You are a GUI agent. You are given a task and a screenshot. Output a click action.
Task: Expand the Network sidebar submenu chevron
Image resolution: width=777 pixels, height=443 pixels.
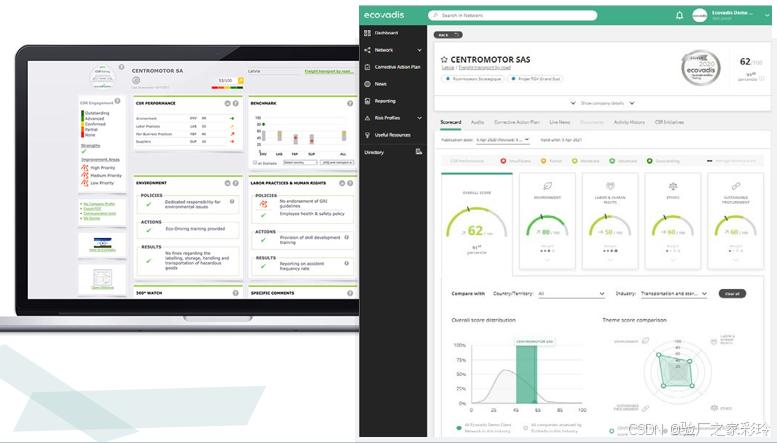[x=419, y=50]
